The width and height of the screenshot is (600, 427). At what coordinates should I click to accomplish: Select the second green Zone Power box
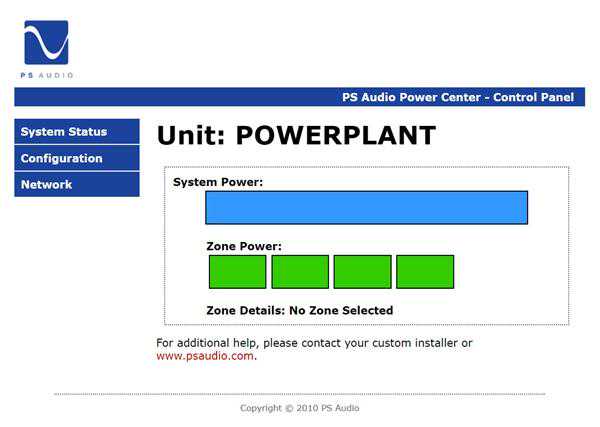pos(300,272)
